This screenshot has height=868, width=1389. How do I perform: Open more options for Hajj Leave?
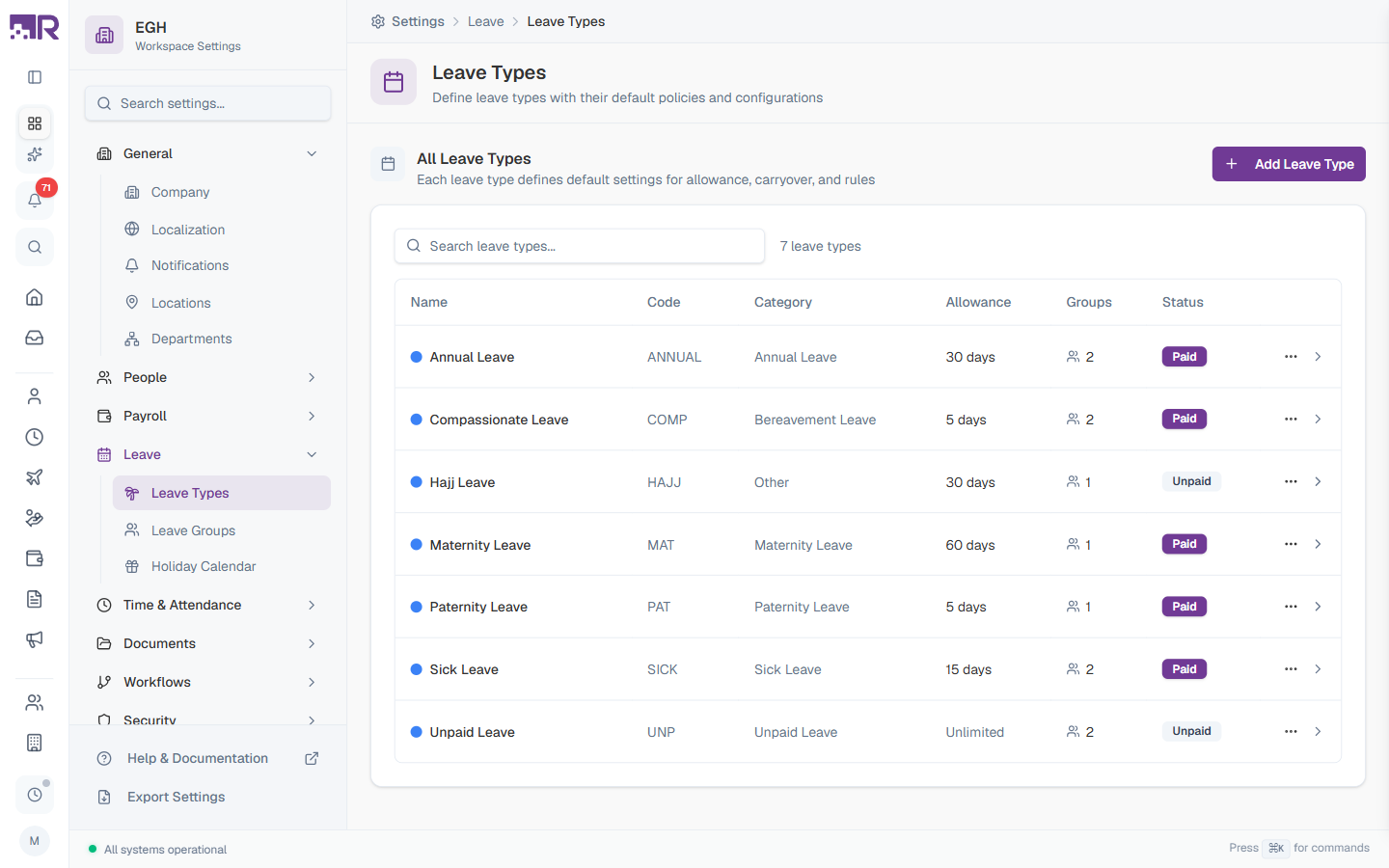(1291, 481)
